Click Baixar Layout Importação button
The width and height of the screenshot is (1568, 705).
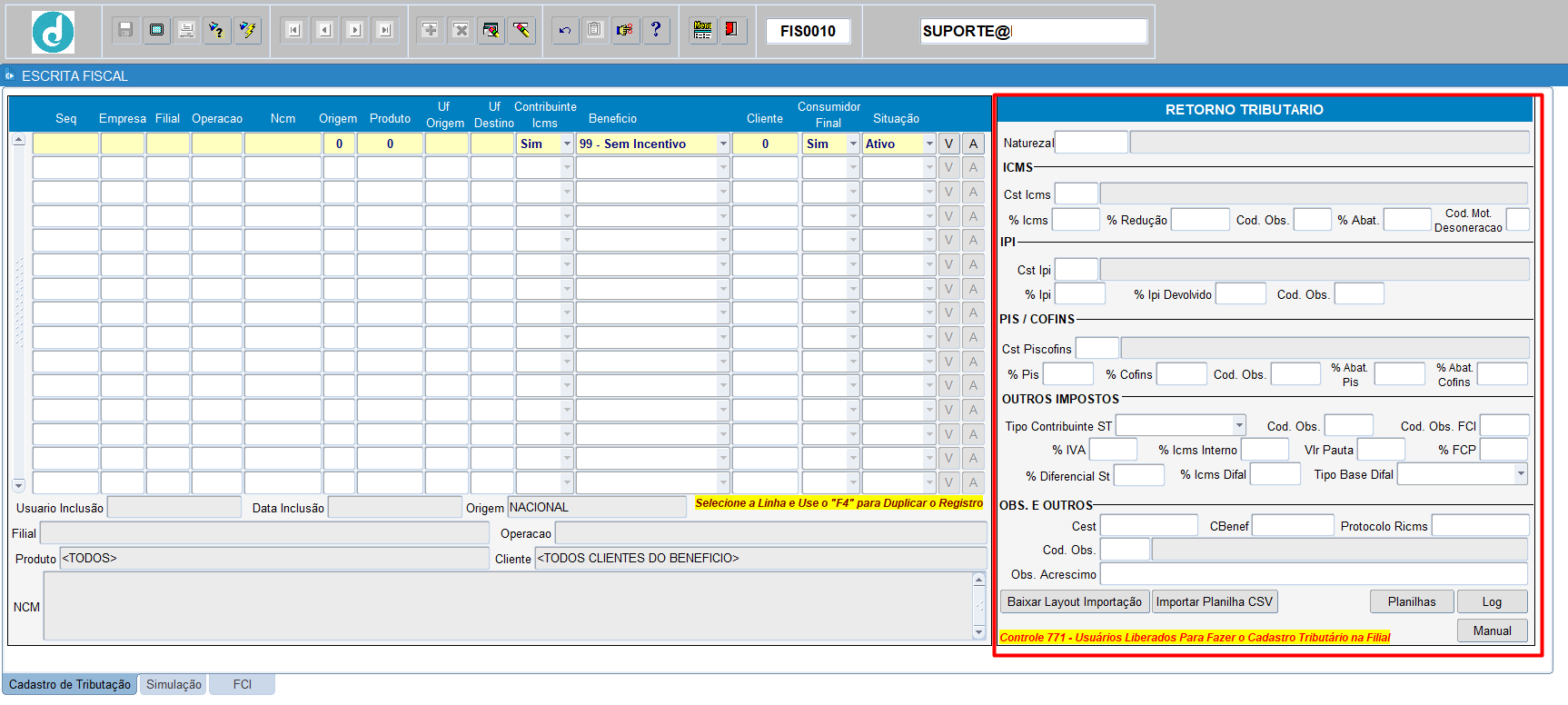(x=1075, y=601)
